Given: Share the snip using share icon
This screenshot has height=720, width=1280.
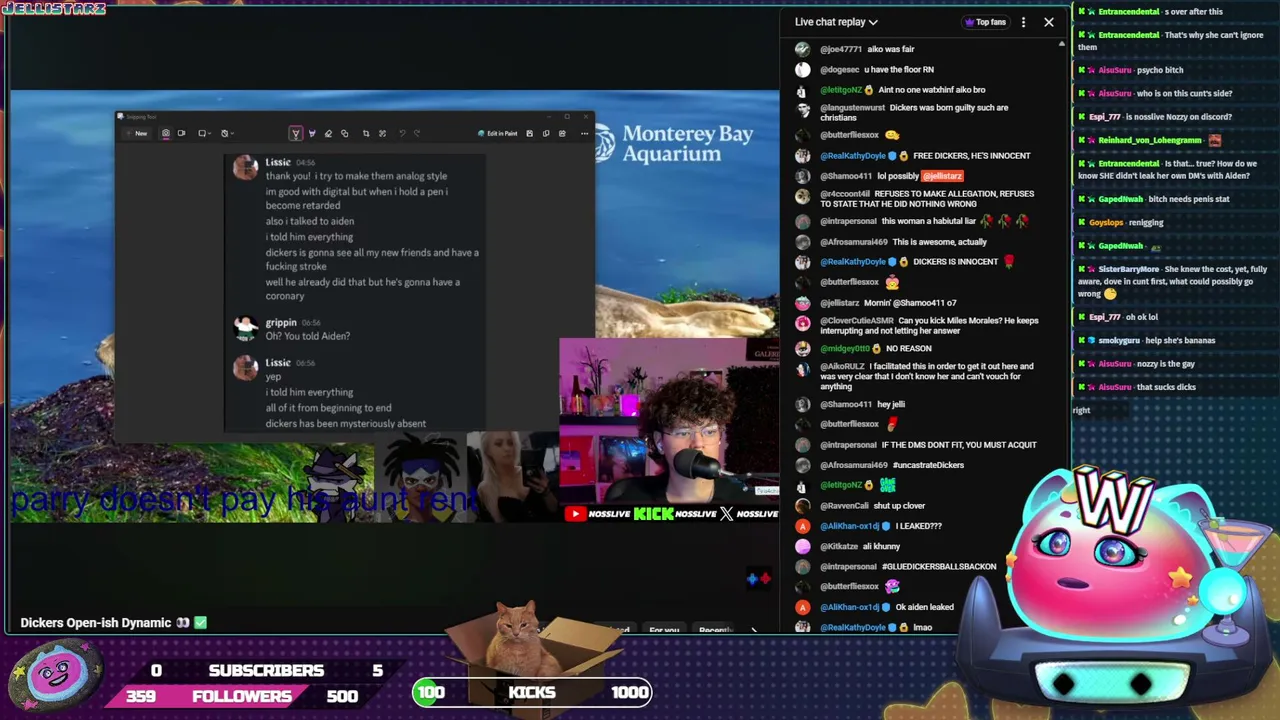Looking at the screenshot, I should (x=562, y=133).
